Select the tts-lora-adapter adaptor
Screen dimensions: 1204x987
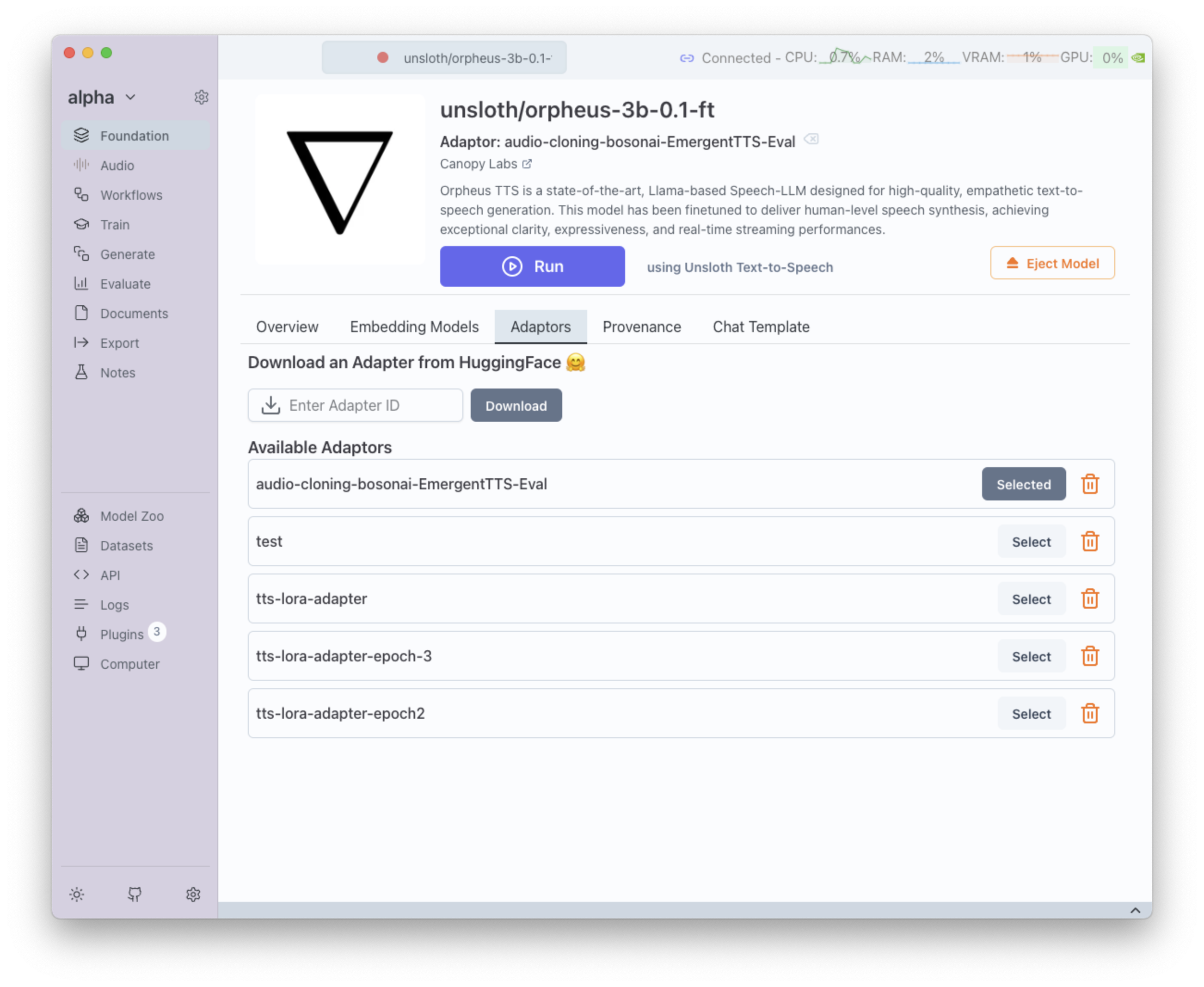1031,599
